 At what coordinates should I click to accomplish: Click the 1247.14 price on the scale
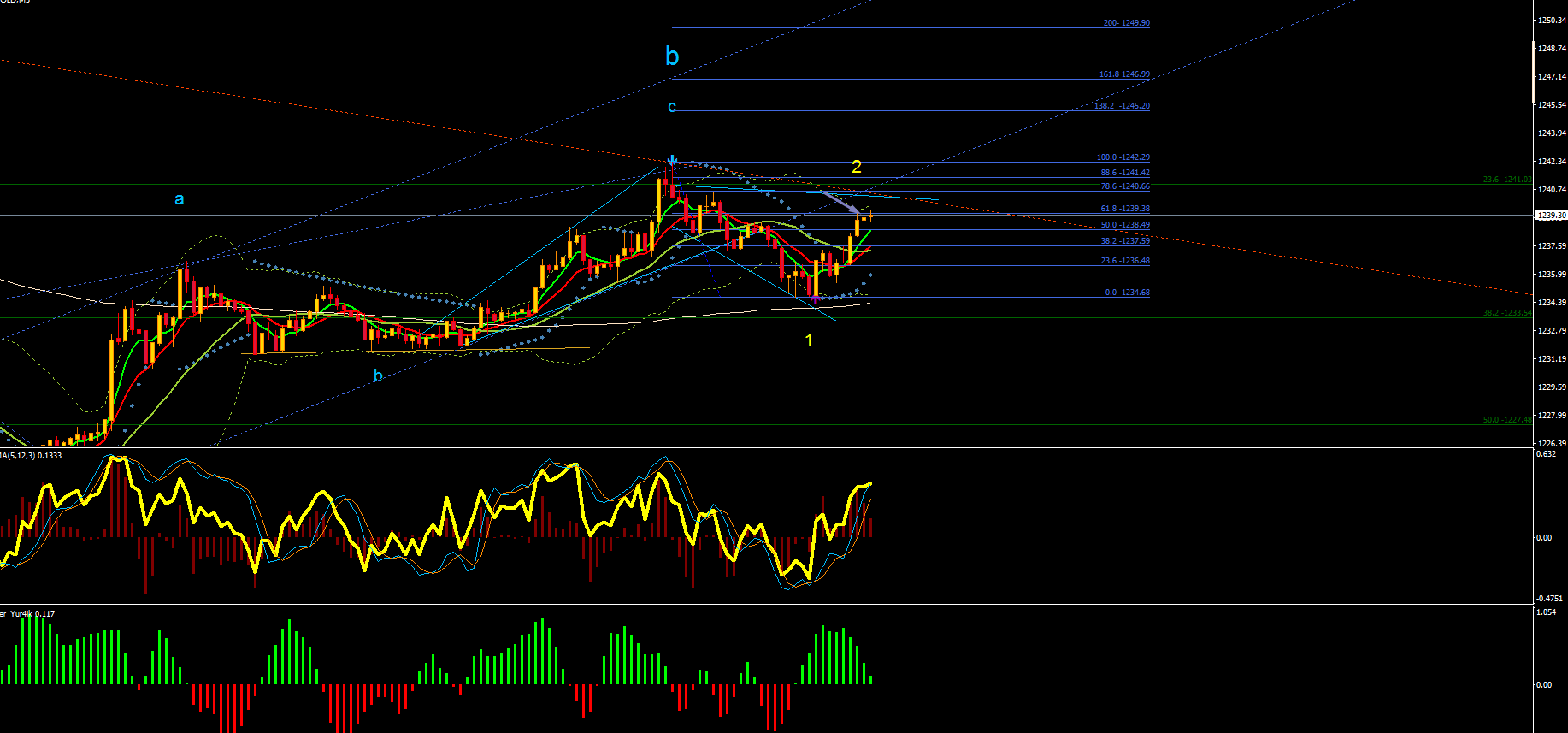click(1552, 76)
